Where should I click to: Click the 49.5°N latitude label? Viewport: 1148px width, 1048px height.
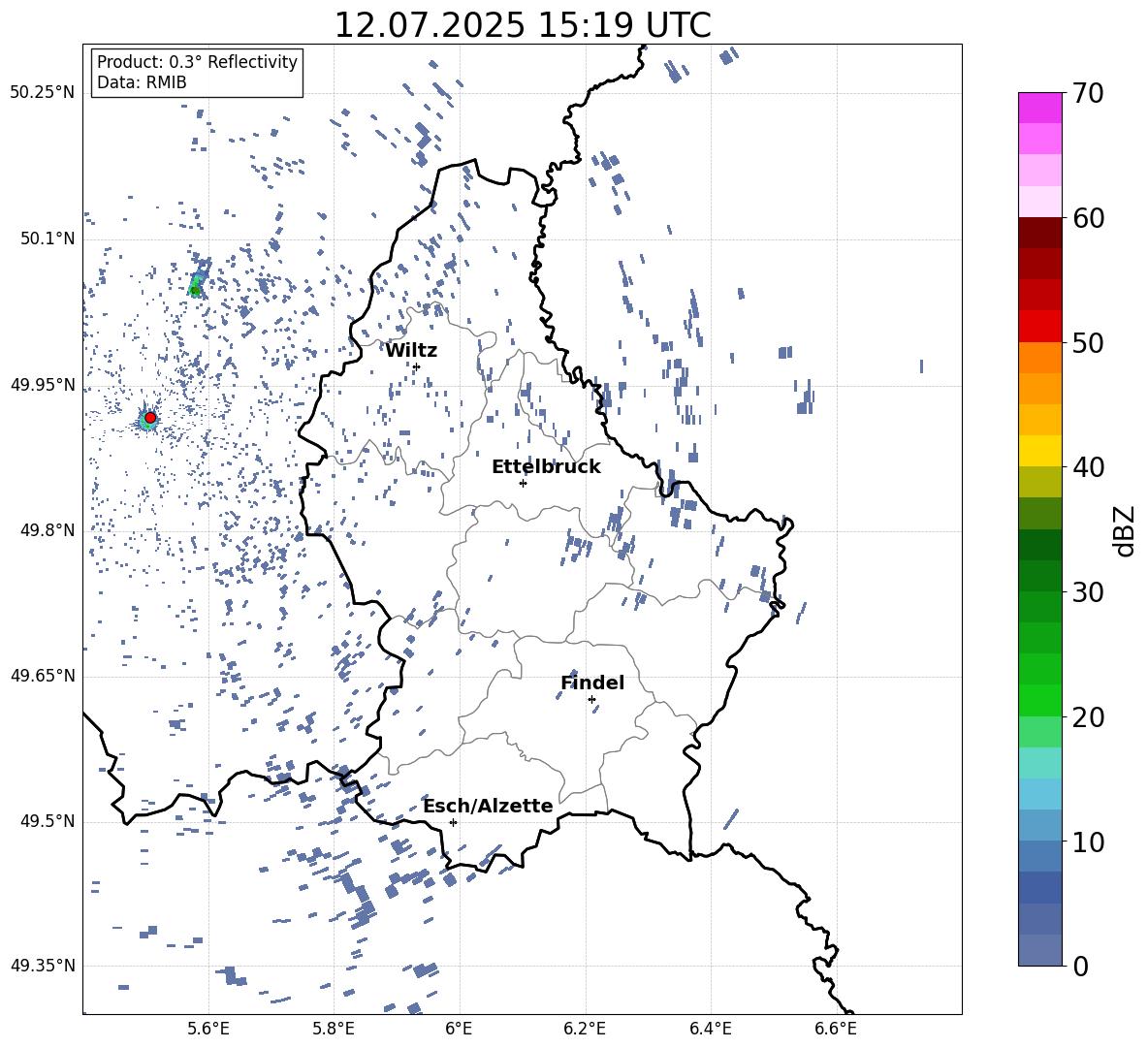[48, 821]
